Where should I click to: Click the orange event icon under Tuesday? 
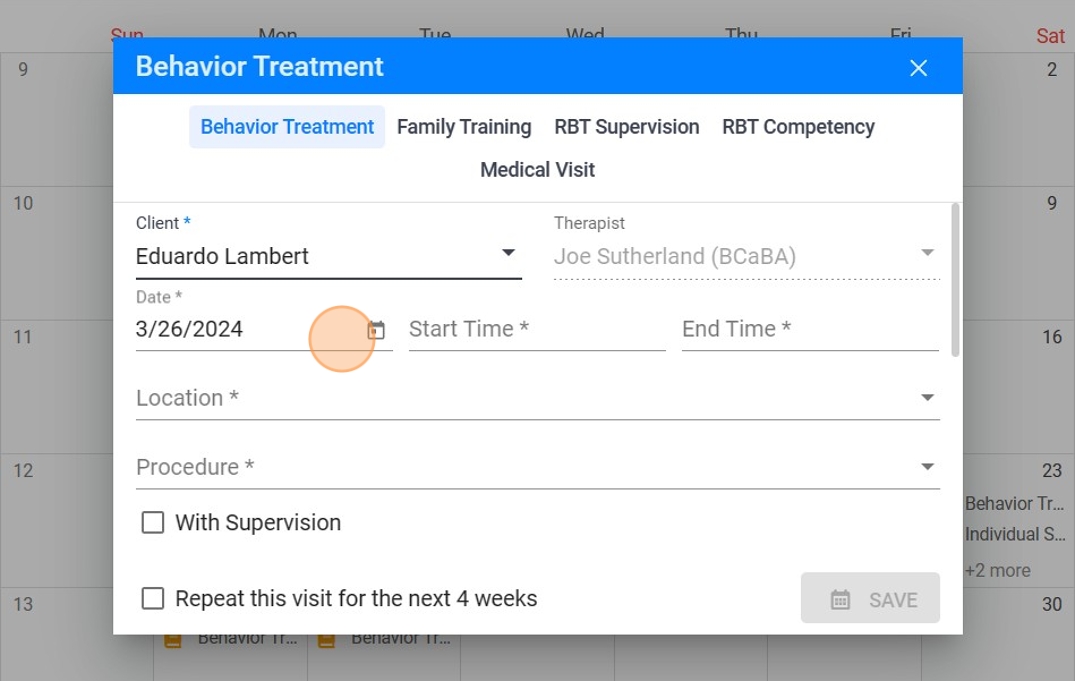click(x=327, y=640)
